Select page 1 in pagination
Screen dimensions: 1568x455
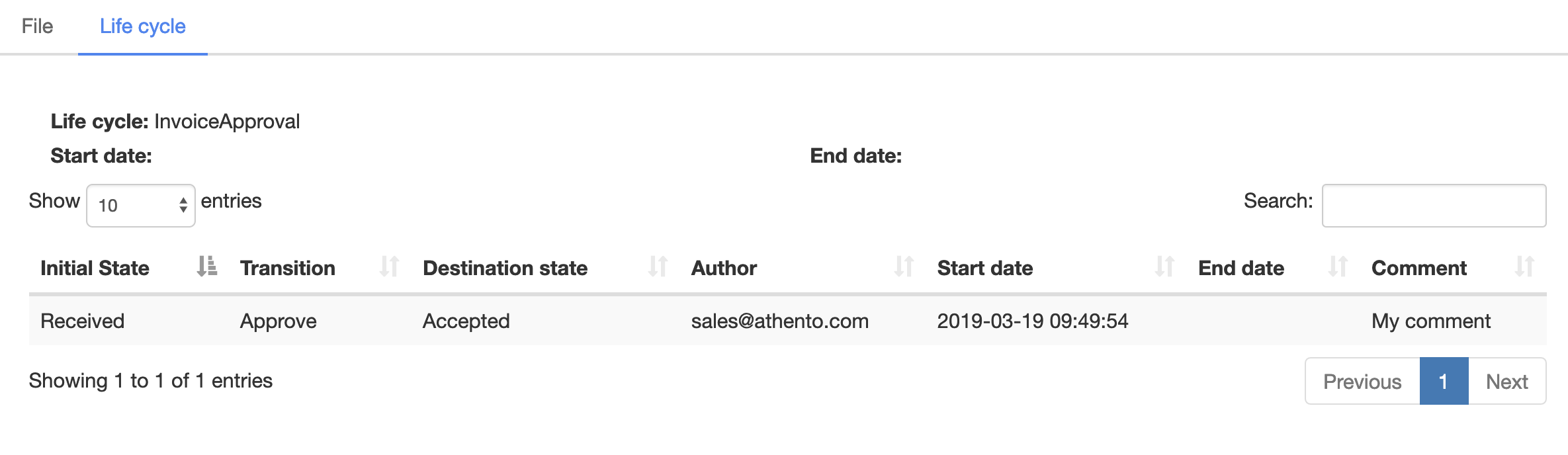pos(1444,382)
